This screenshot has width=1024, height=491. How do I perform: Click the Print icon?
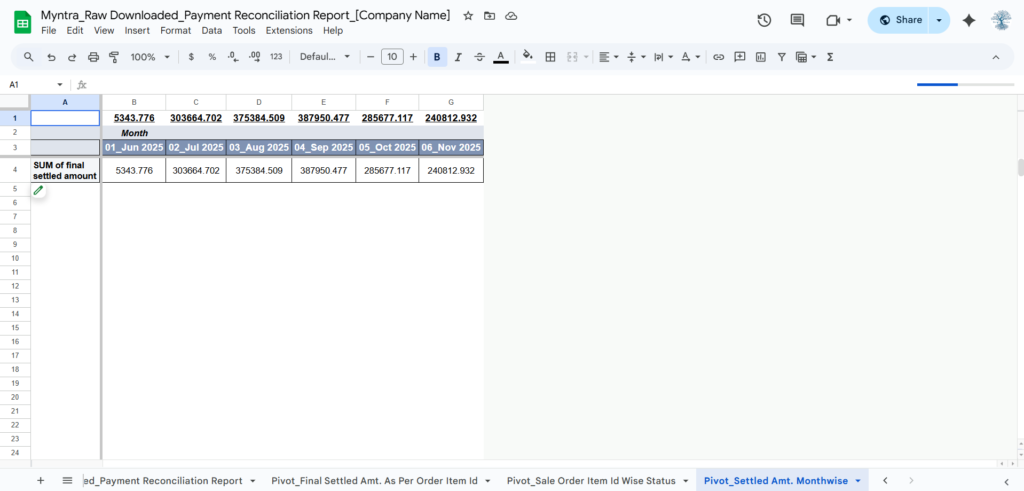tap(93, 57)
